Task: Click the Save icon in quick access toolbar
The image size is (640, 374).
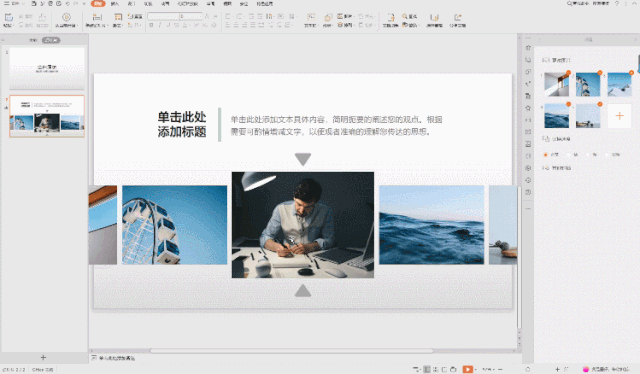Action: click(34, 4)
